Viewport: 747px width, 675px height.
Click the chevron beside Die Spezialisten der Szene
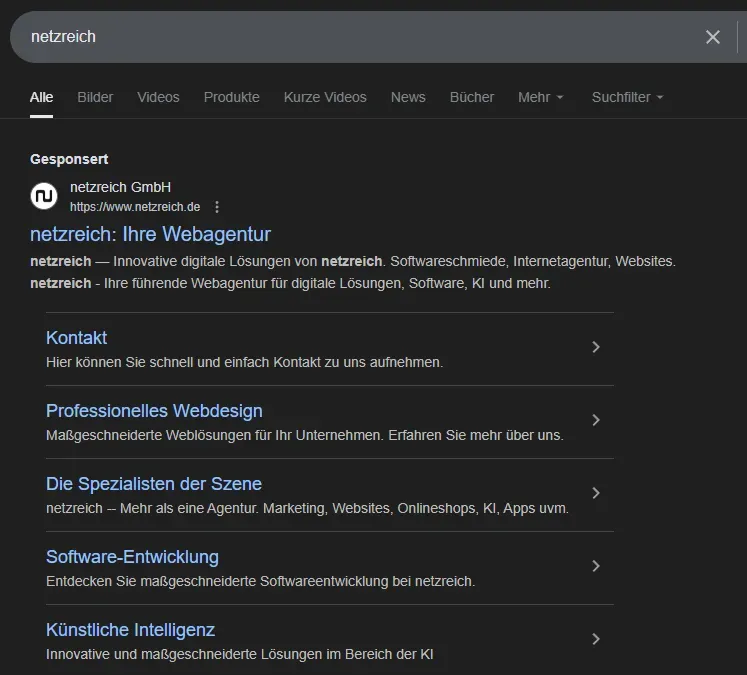[x=596, y=493]
